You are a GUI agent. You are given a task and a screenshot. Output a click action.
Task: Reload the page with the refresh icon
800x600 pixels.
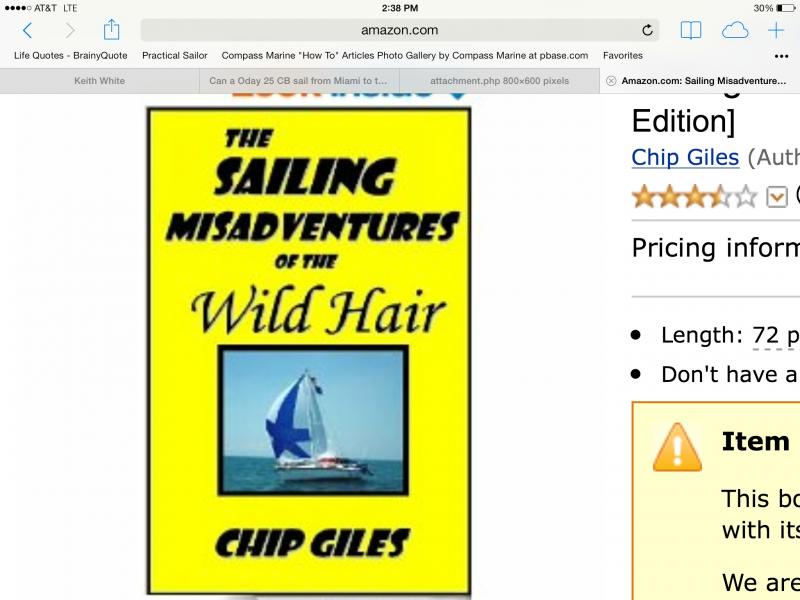pos(647,30)
